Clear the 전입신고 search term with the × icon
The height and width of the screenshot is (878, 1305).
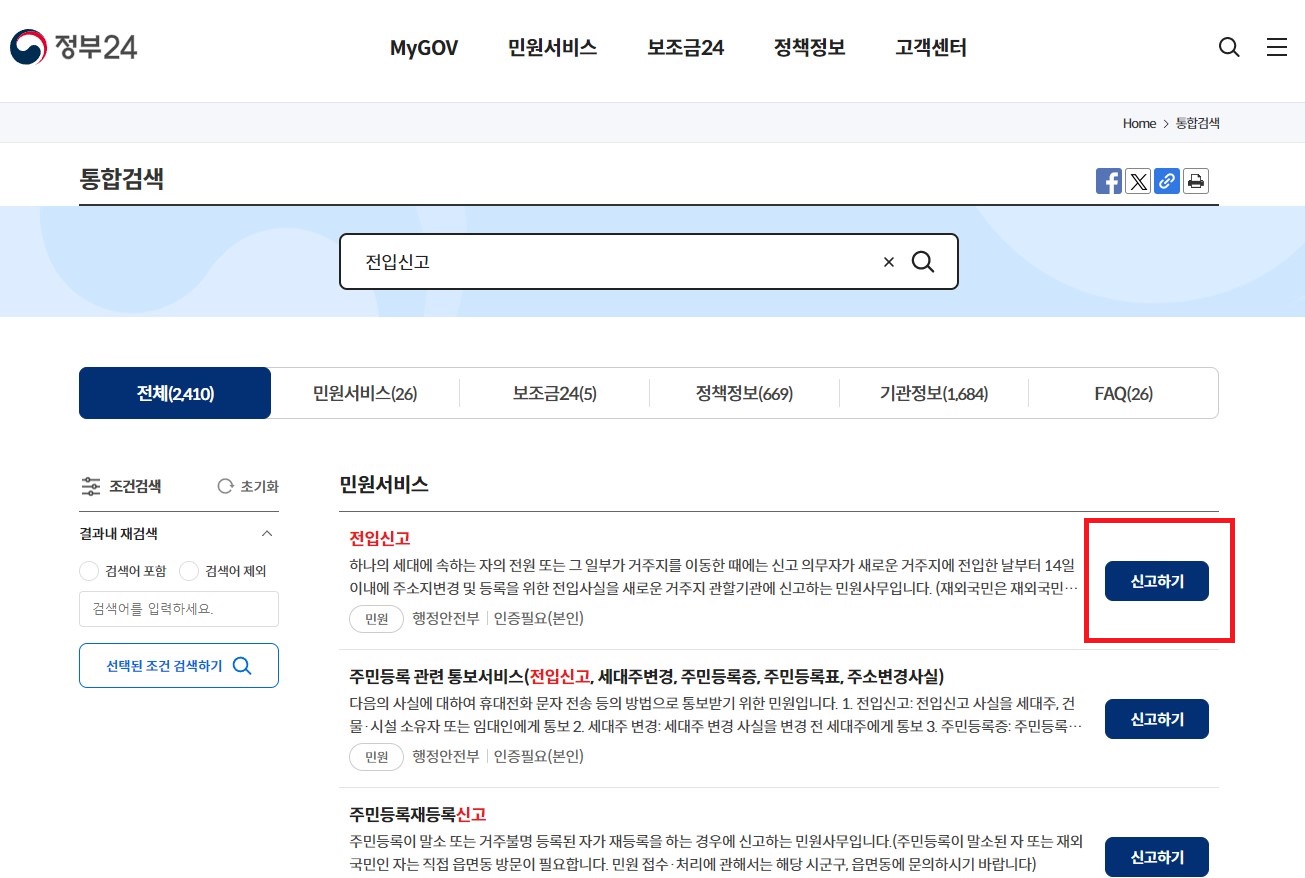click(x=888, y=261)
